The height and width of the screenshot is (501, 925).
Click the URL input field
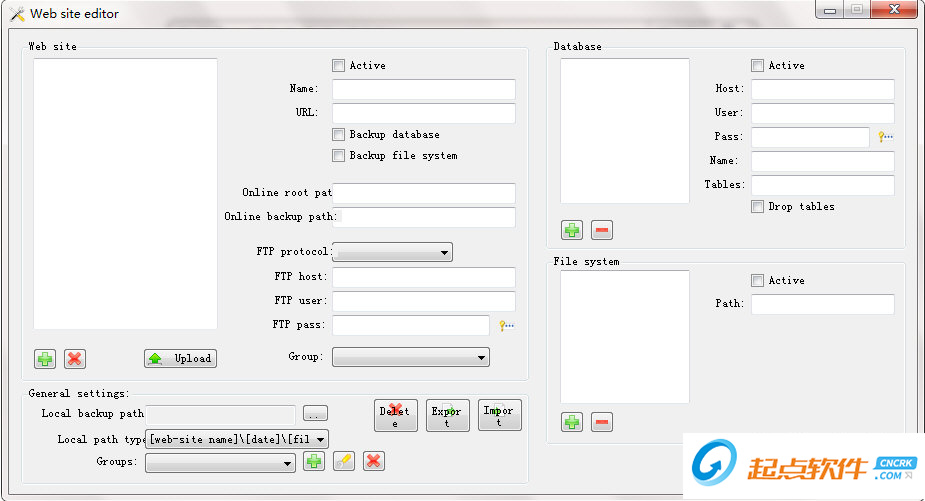(x=424, y=113)
